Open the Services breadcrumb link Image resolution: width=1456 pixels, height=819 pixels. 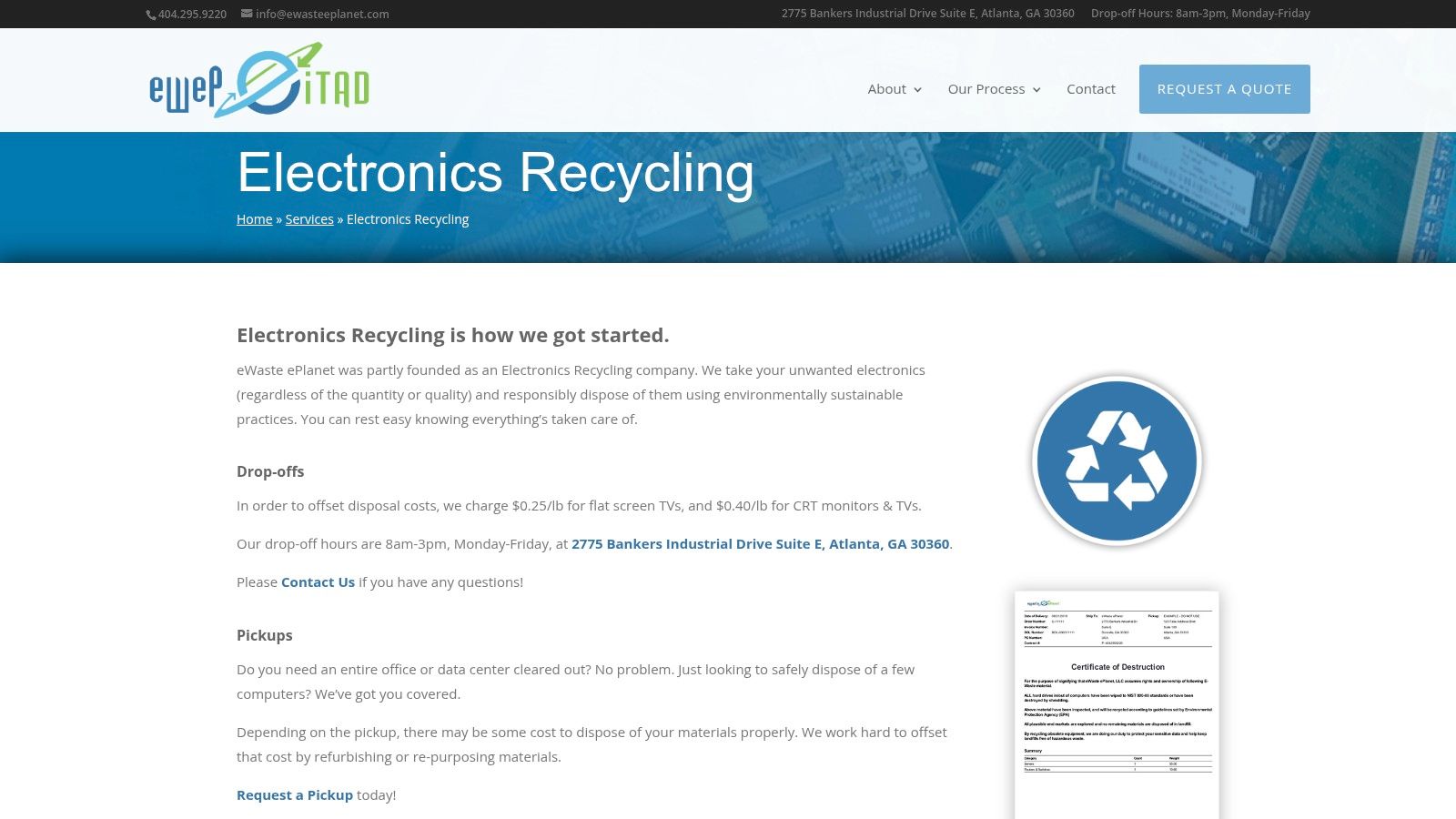tap(309, 218)
